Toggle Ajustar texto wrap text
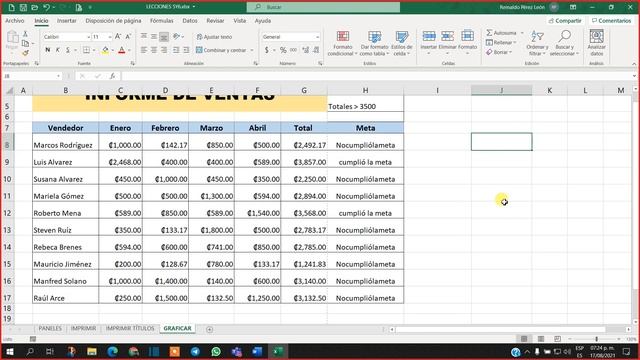The height and width of the screenshot is (360, 640). (214, 37)
